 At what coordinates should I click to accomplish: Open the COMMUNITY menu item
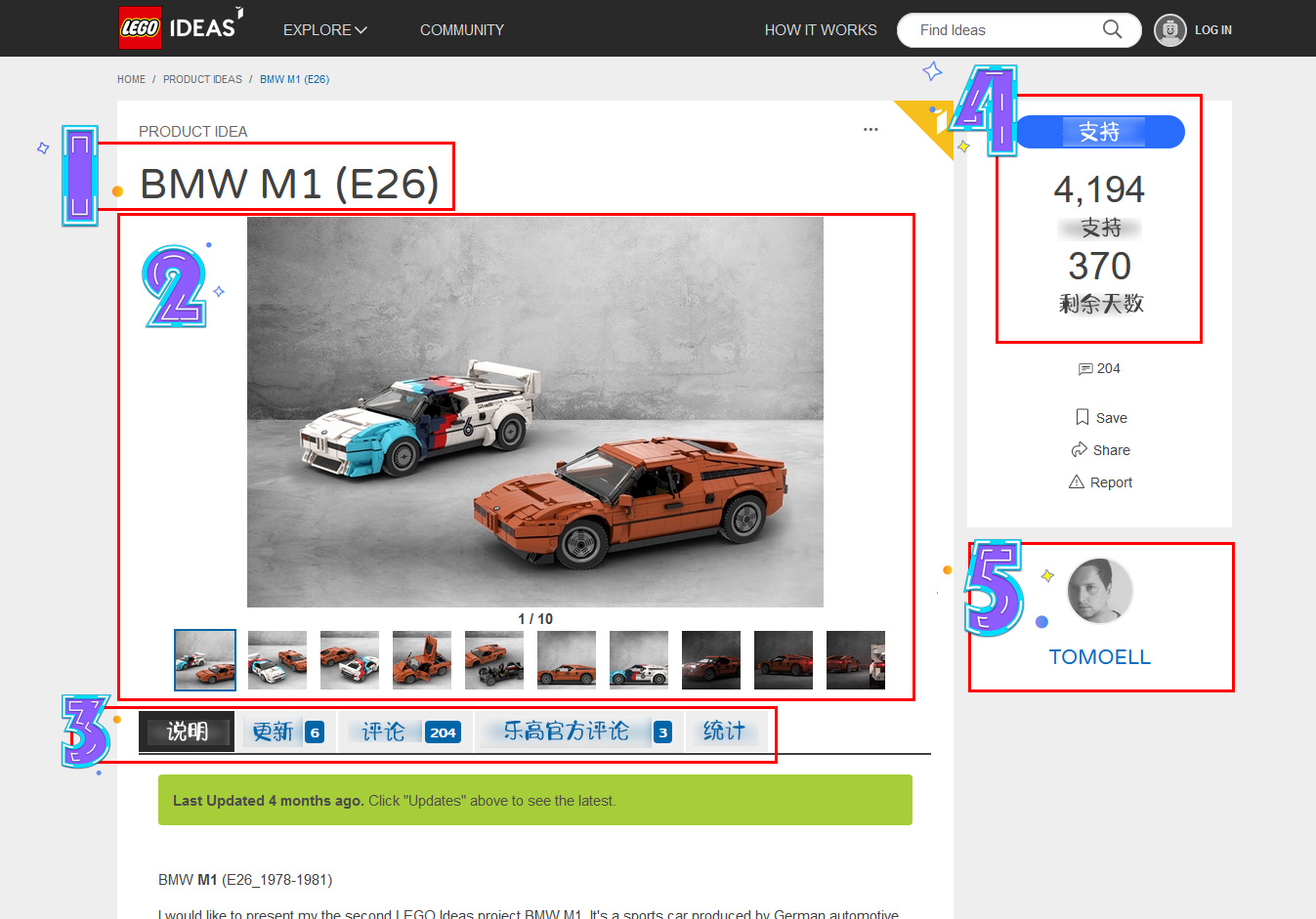coord(462,30)
